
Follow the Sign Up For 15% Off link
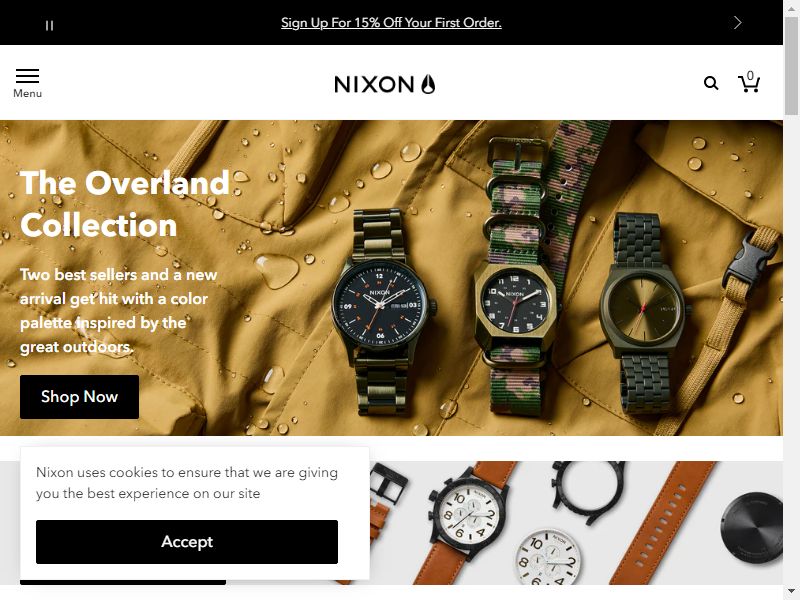coord(391,22)
